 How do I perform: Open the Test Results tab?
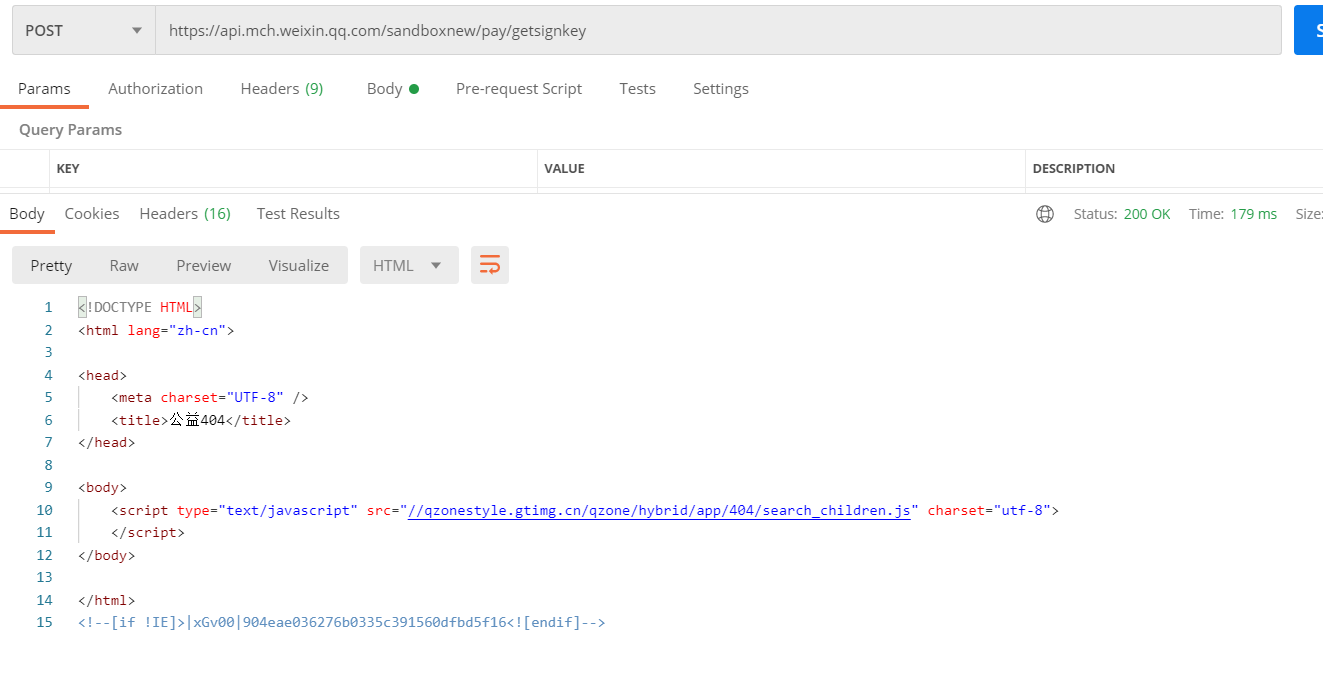[298, 214]
